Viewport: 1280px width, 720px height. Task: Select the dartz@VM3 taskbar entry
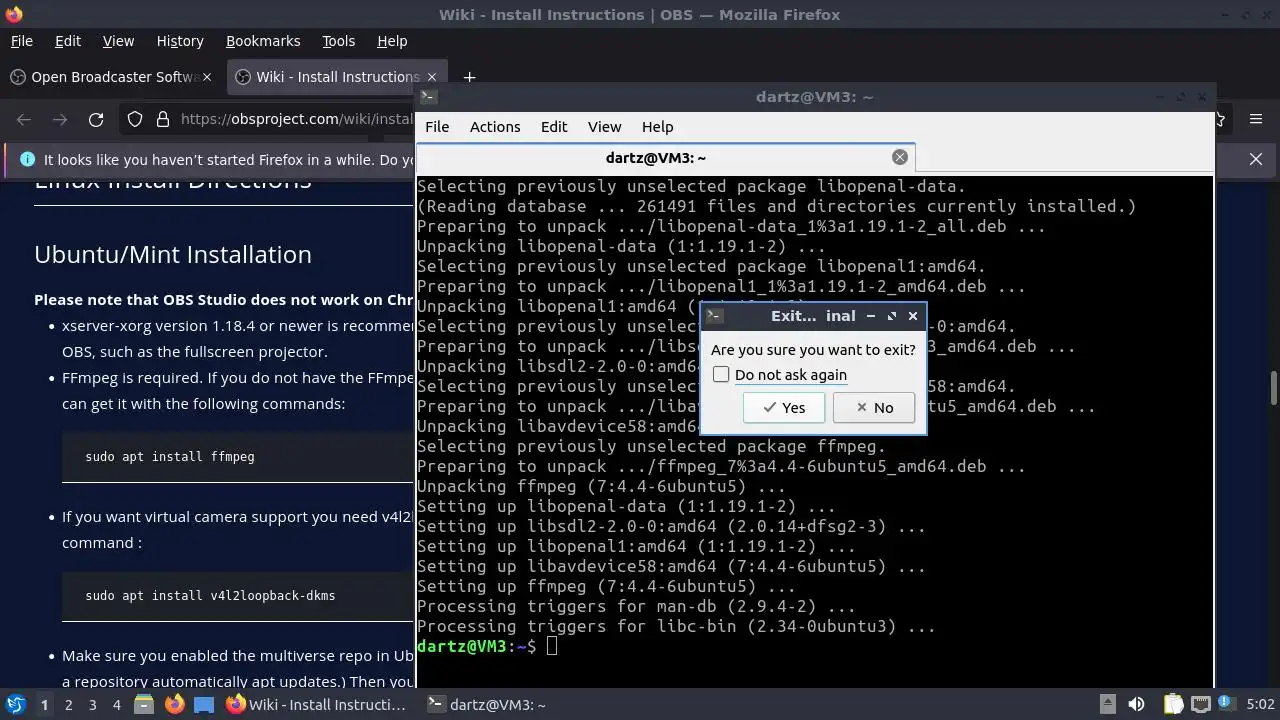(x=490, y=705)
